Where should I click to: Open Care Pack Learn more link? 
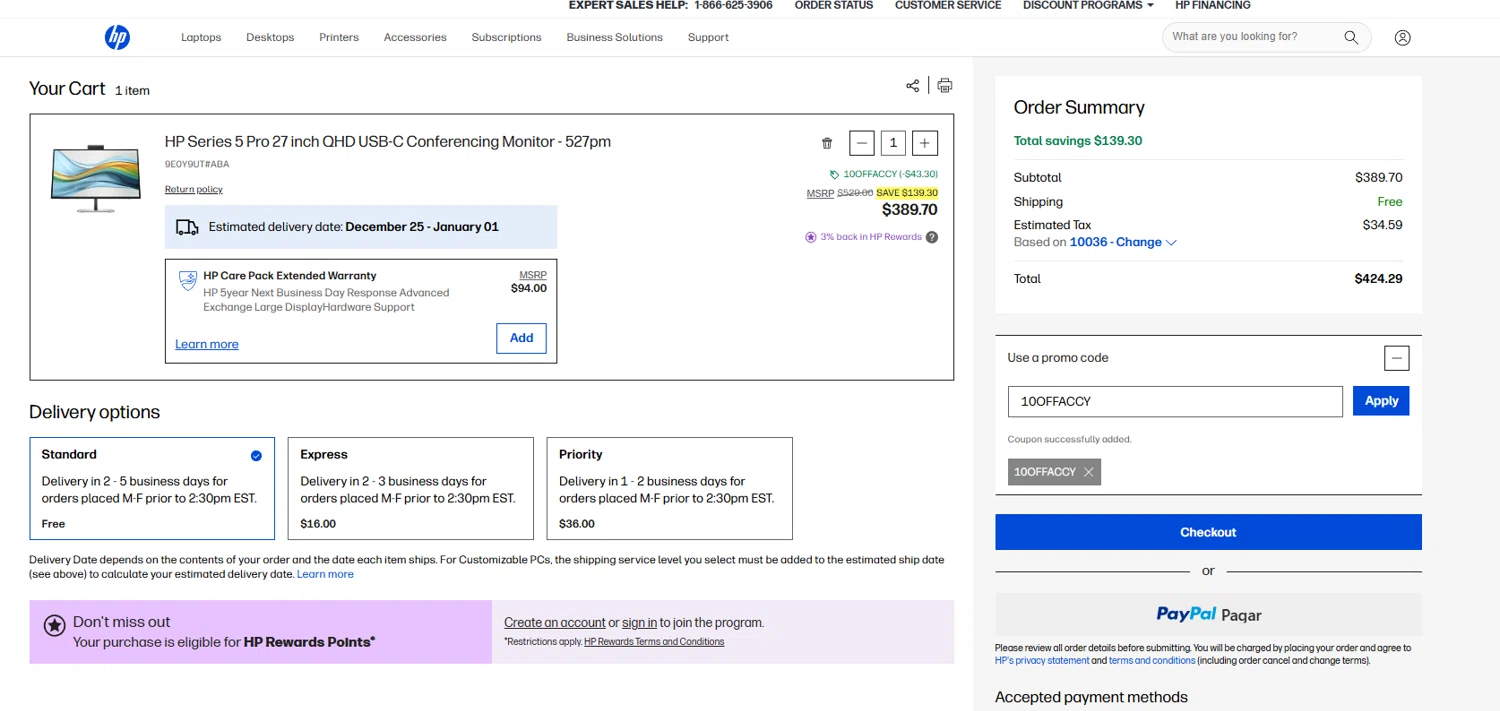[x=207, y=344]
